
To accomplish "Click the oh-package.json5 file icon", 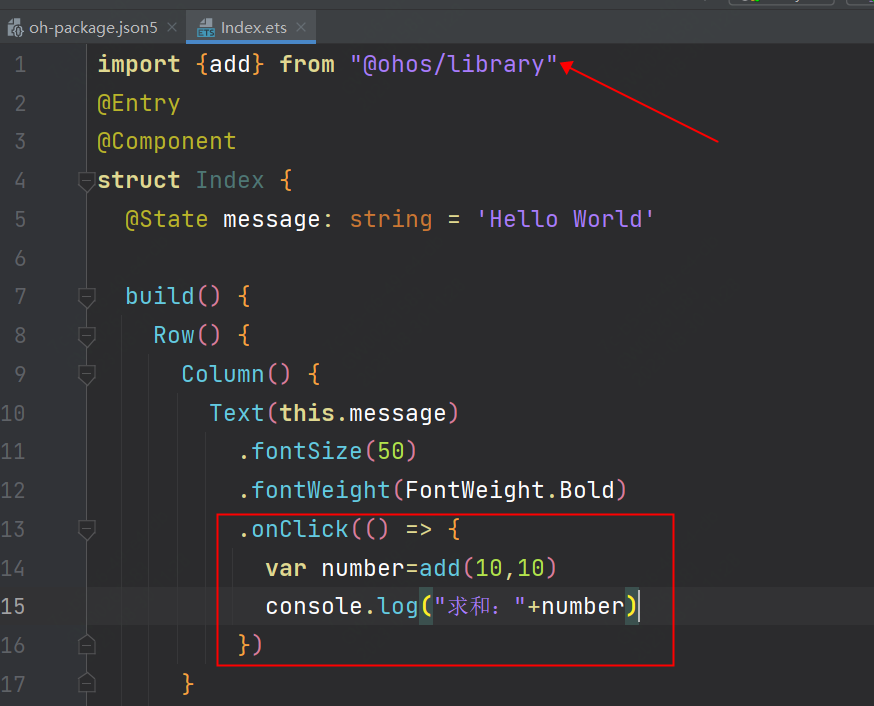I will tap(15, 27).
